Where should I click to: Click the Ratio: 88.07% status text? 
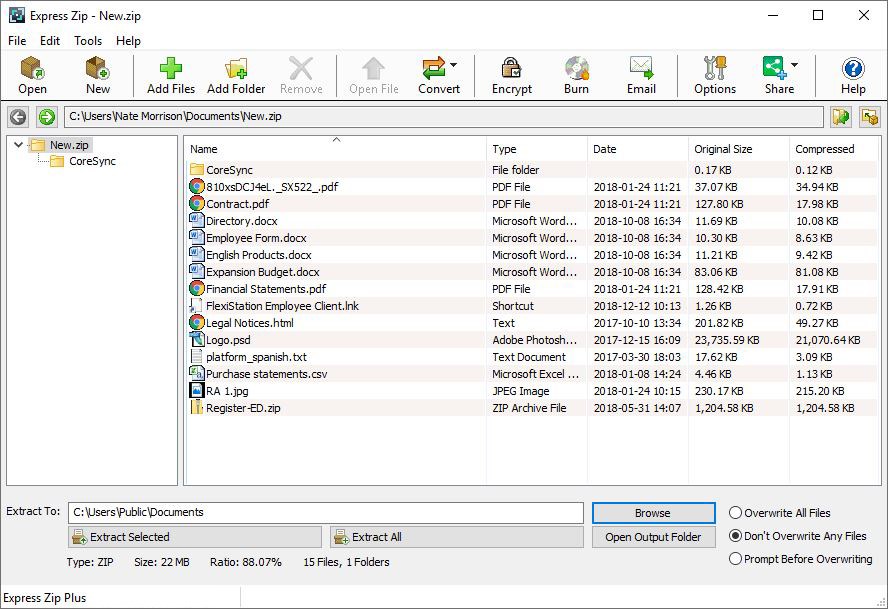click(x=246, y=562)
